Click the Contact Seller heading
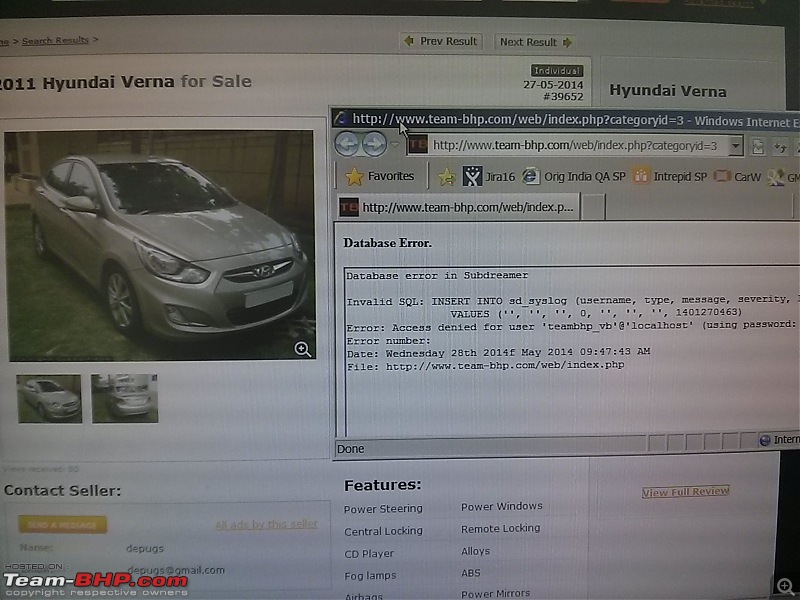Viewport: 800px width, 600px height. tap(62, 491)
